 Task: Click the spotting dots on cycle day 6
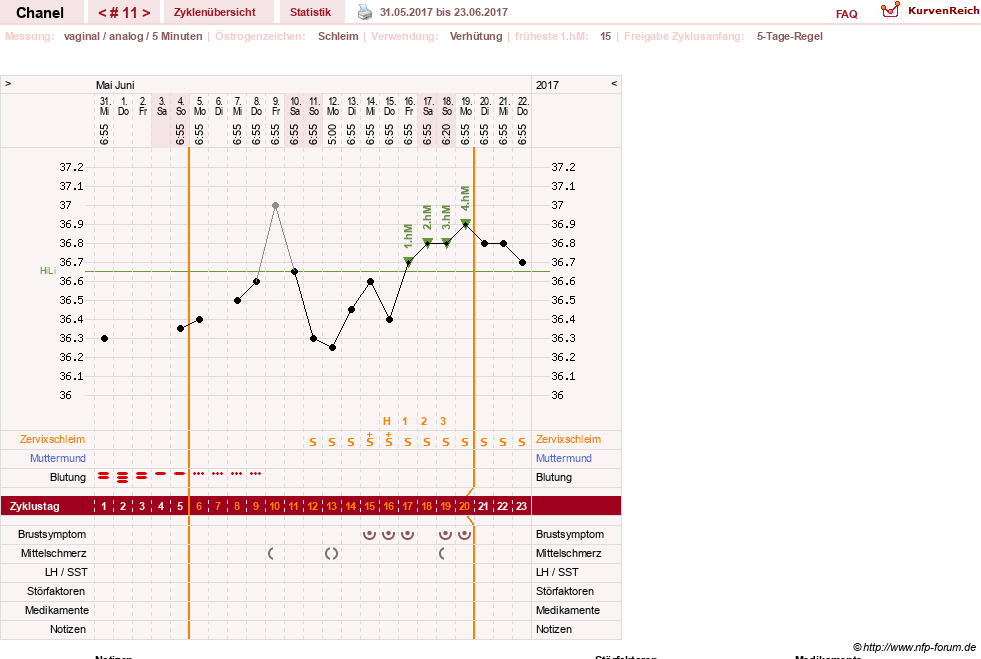[x=199, y=474]
